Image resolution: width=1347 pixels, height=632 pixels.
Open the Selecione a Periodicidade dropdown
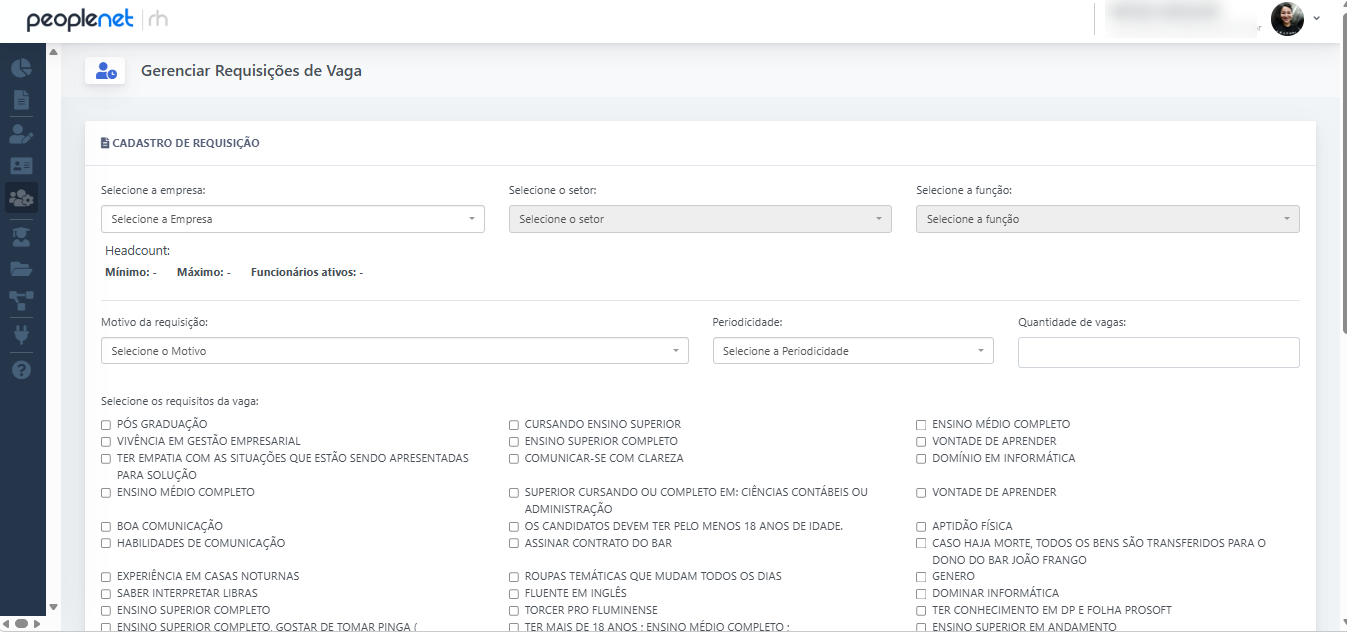(x=853, y=351)
